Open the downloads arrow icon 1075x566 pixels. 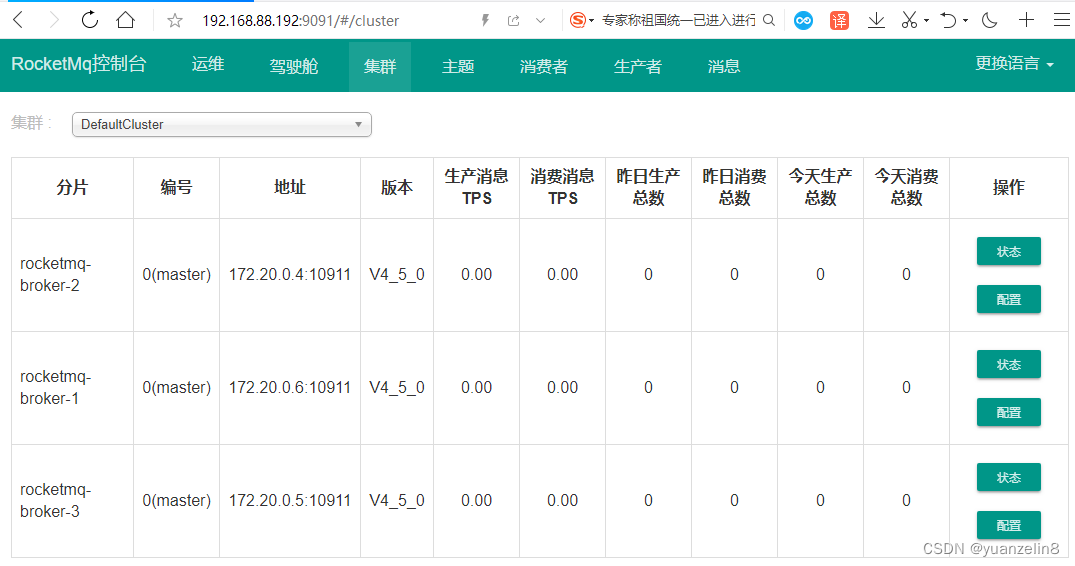pyautogui.click(x=876, y=20)
